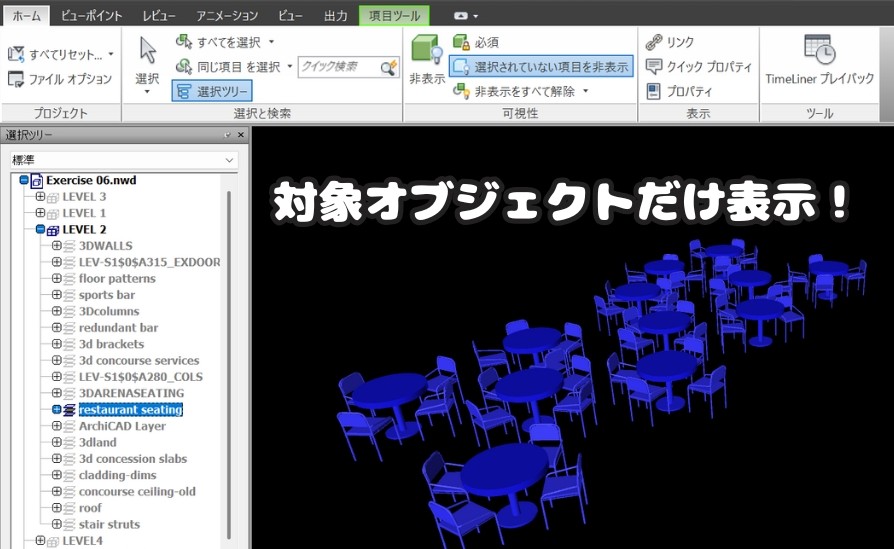Open the Reset All dropdown arrow
894x549 pixels.
(111, 54)
